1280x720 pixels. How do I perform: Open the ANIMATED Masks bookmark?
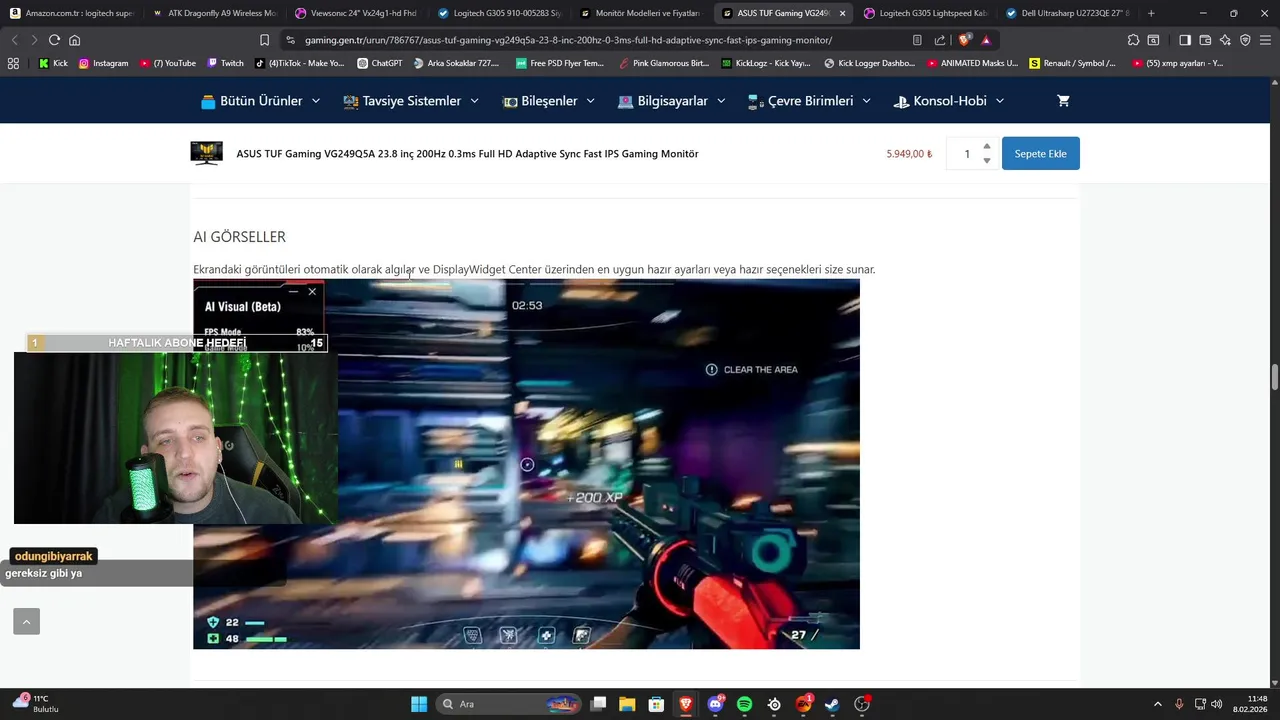(972, 63)
